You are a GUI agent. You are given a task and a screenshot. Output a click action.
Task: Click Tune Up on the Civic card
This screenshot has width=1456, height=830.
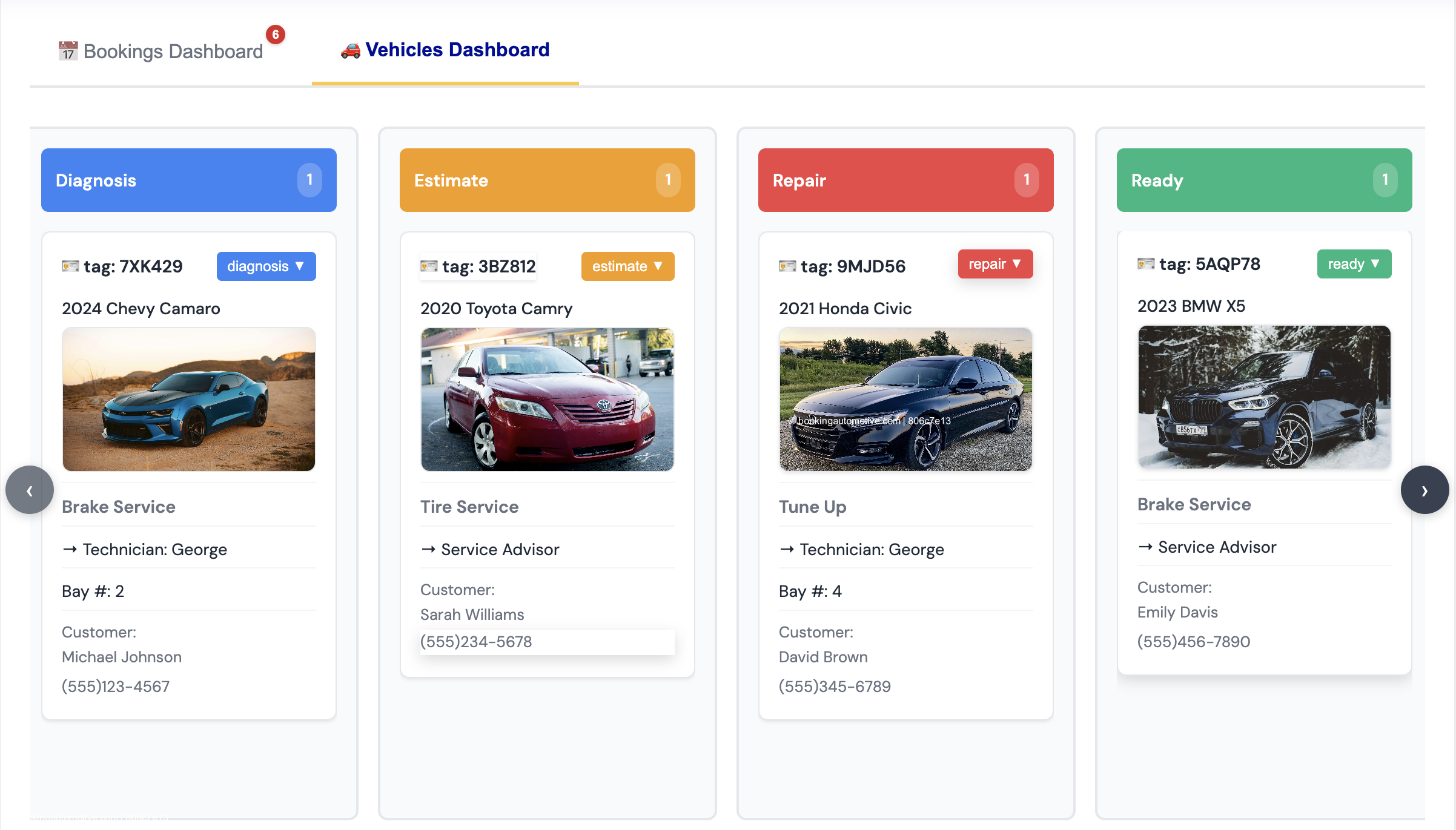point(813,507)
